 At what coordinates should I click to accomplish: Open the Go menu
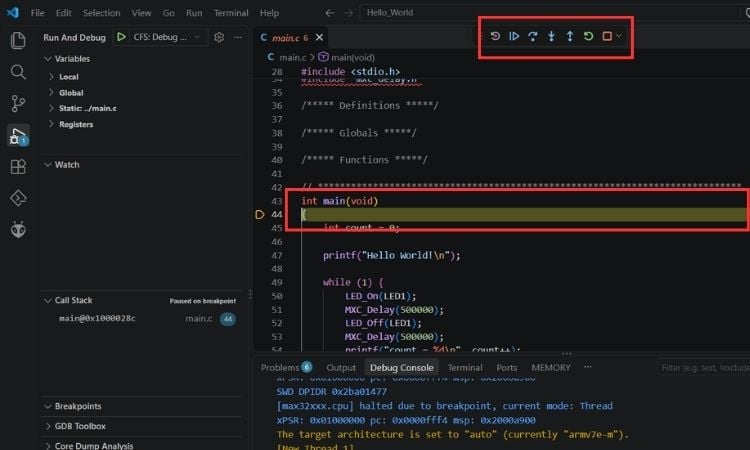click(x=168, y=13)
